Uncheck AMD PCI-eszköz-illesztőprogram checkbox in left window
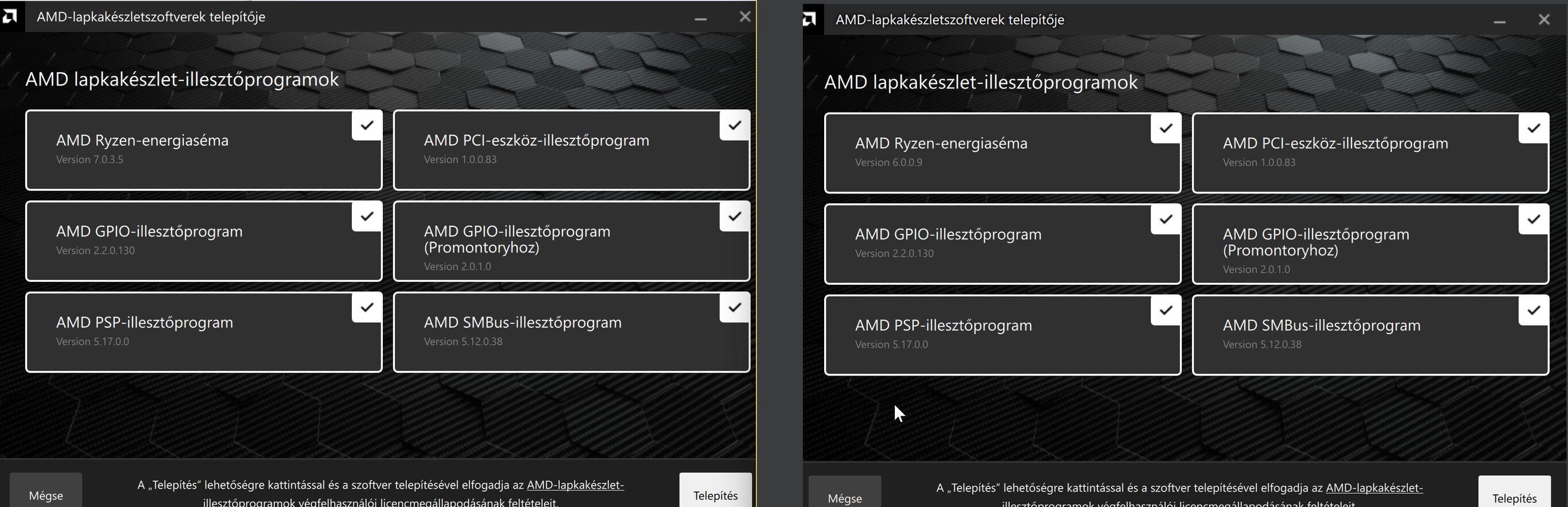The width and height of the screenshot is (1568, 507). [x=735, y=125]
